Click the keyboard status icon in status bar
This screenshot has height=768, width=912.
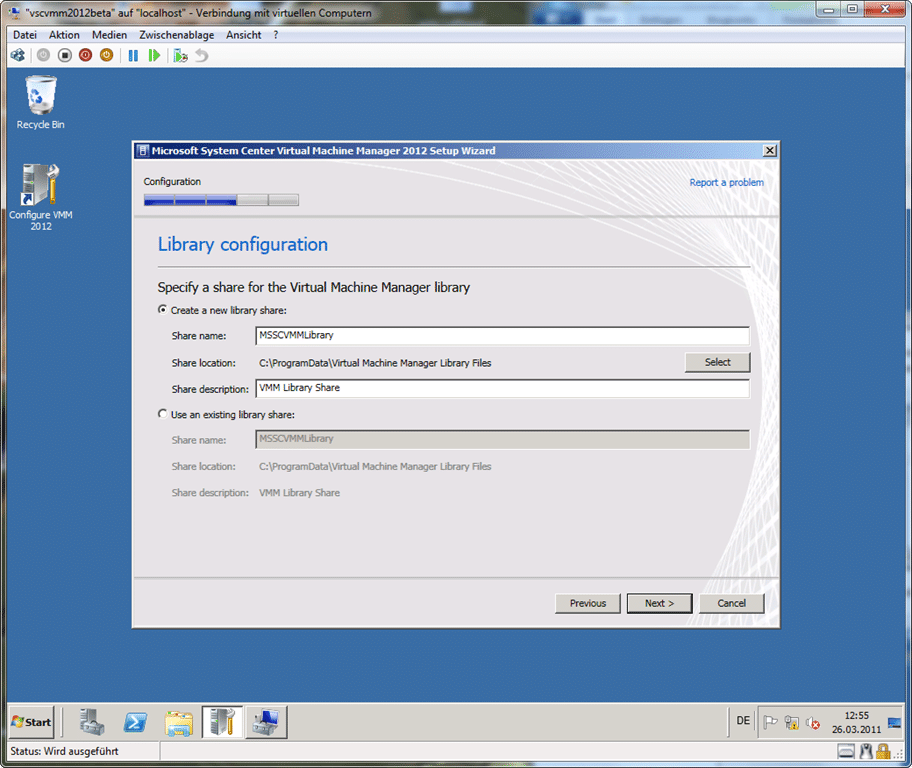tap(846, 752)
